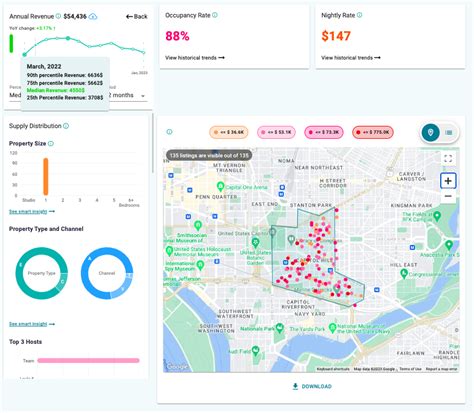Image resolution: width=474 pixels, height=413 pixels.
Task: Click the map info icon
Action: (169, 132)
